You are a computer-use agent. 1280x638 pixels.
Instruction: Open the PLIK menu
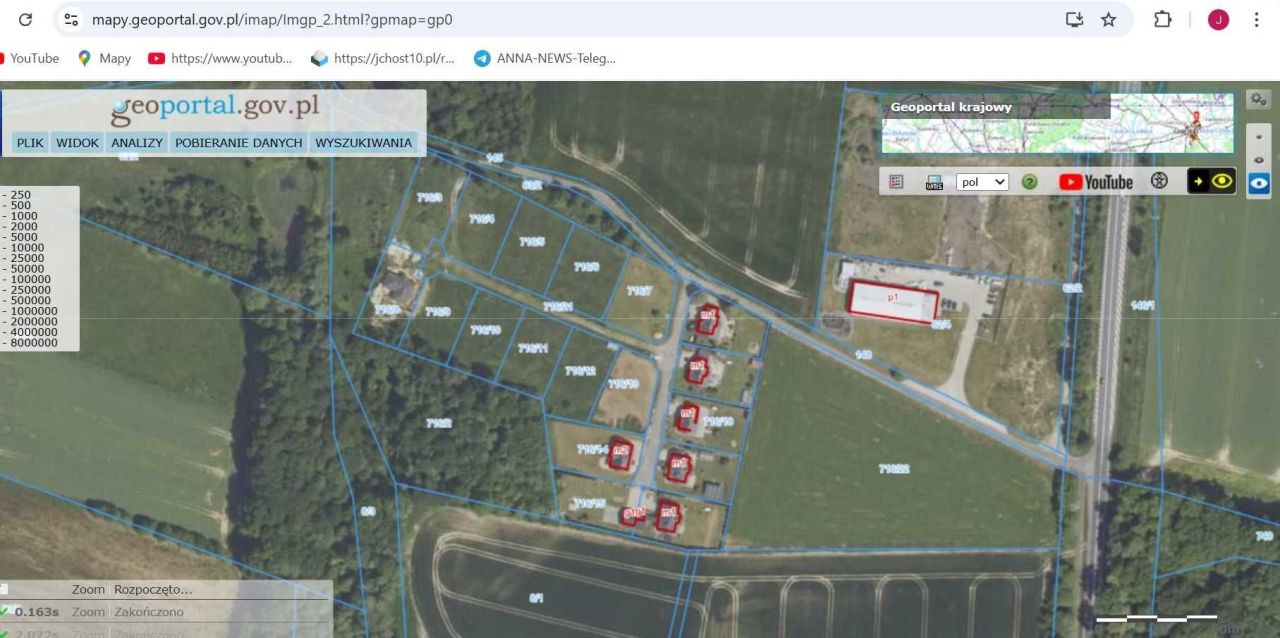[30, 143]
